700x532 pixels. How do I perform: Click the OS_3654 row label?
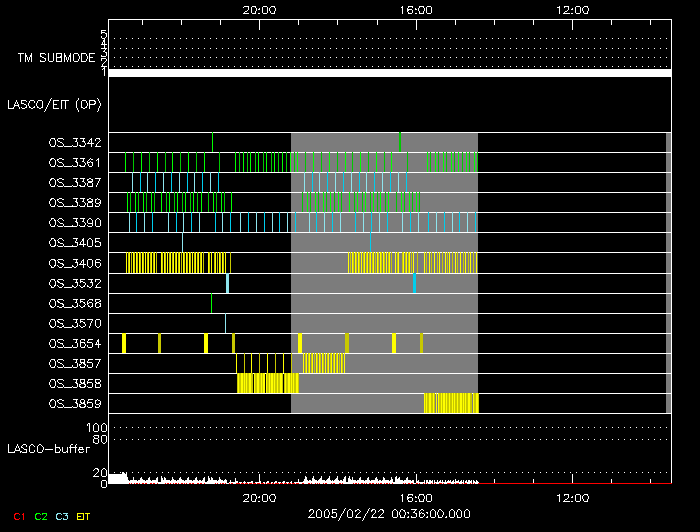click(74, 343)
